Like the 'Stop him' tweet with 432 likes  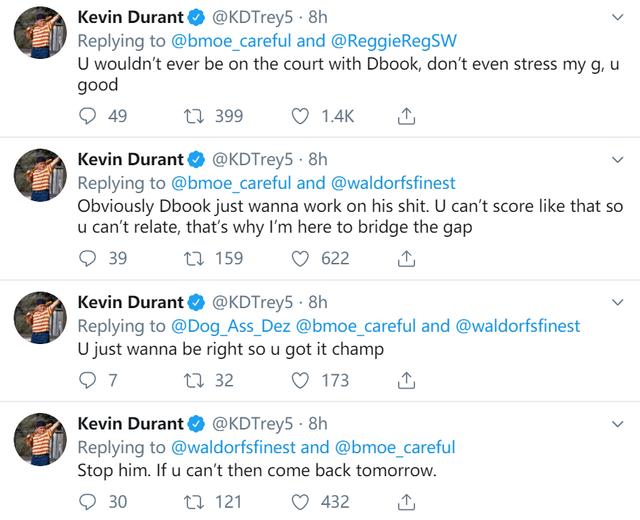tap(300, 502)
